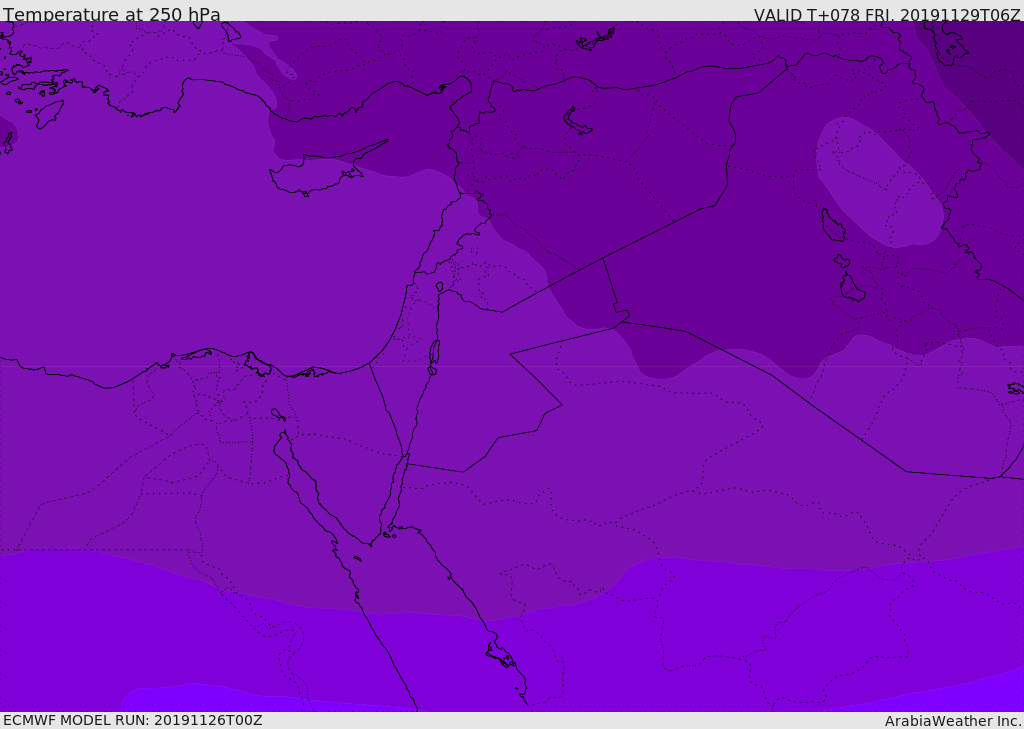Click the 'ArabiaWeather Inc.' credit text

coord(953,721)
